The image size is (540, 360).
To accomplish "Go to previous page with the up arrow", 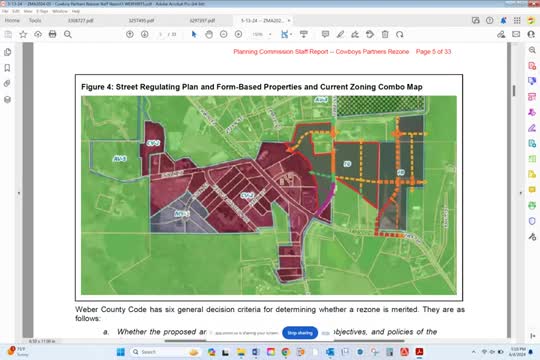I will [x=130, y=34].
